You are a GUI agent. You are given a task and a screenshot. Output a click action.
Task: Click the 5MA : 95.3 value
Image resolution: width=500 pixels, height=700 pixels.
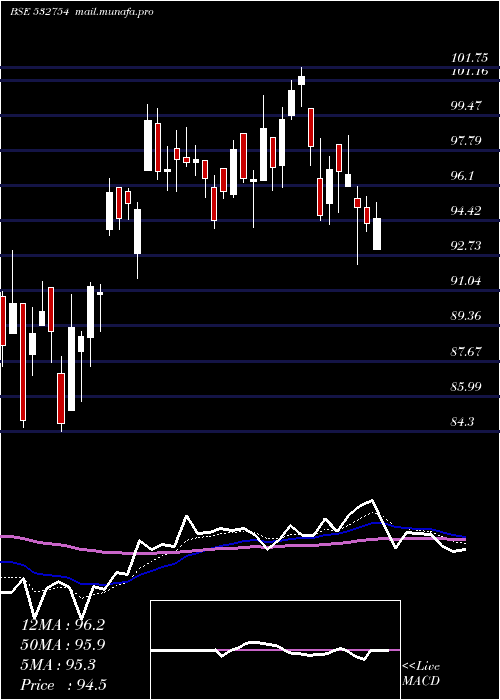pyautogui.click(x=58, y=665)
